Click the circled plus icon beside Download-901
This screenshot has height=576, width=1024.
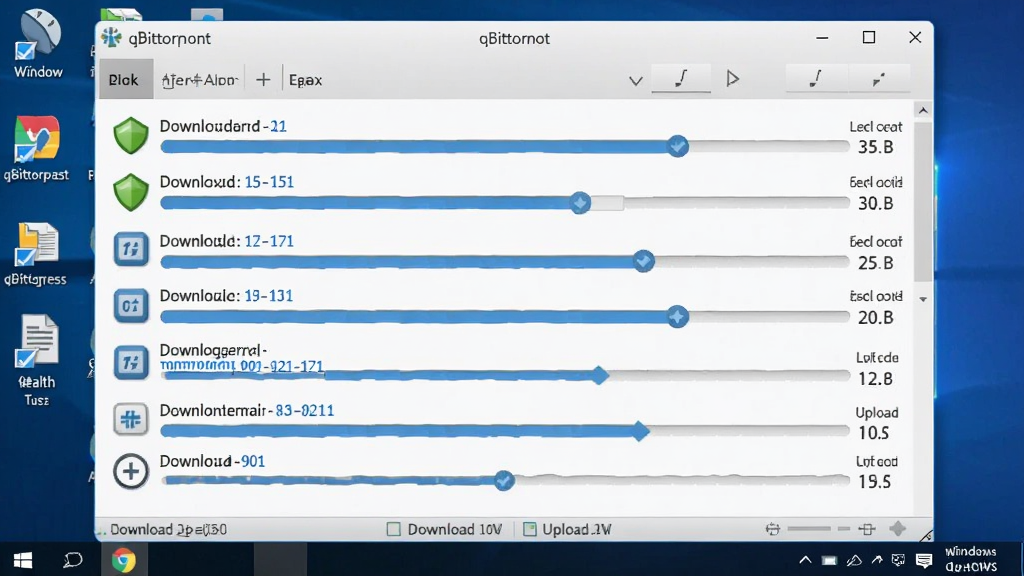pyautogui.click(x=131, y=472)
